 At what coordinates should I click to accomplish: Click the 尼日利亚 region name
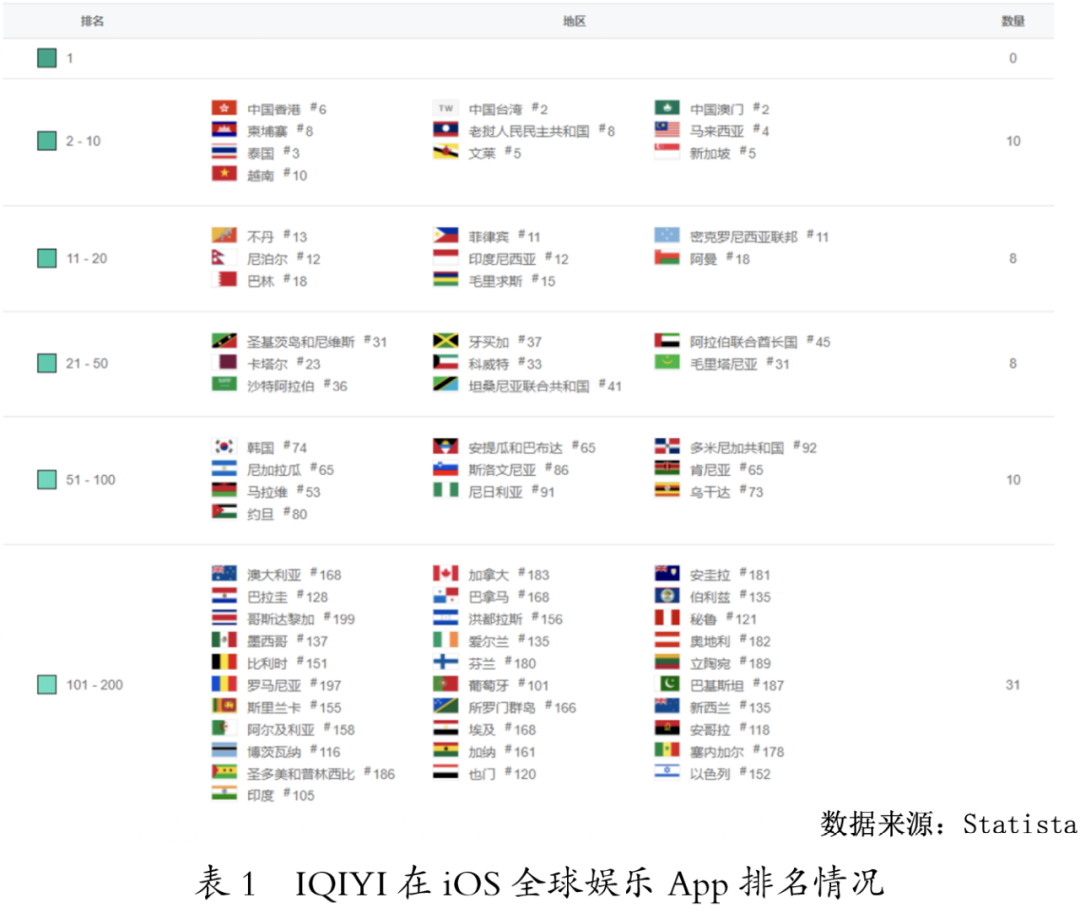coord(495,493)
